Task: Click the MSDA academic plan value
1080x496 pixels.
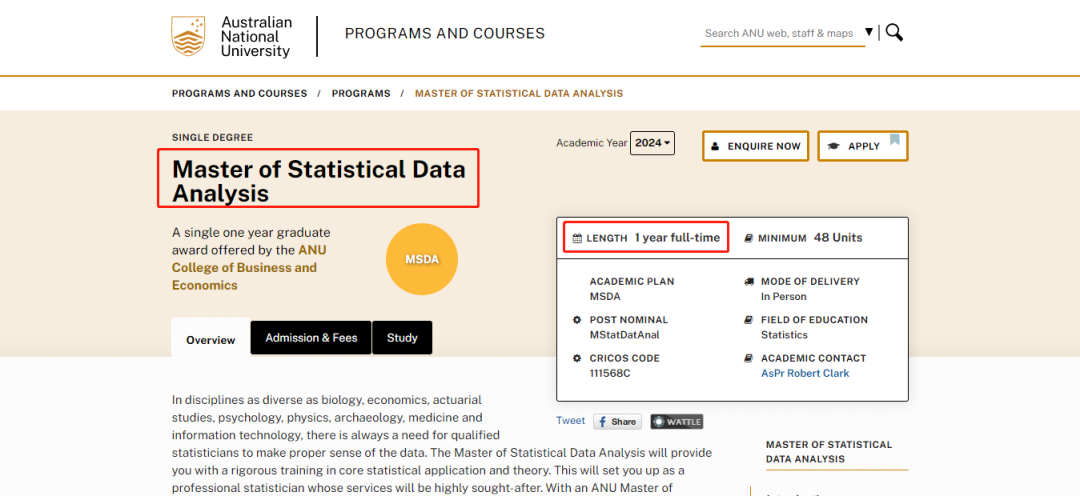Action: click(x=605, y=296)
